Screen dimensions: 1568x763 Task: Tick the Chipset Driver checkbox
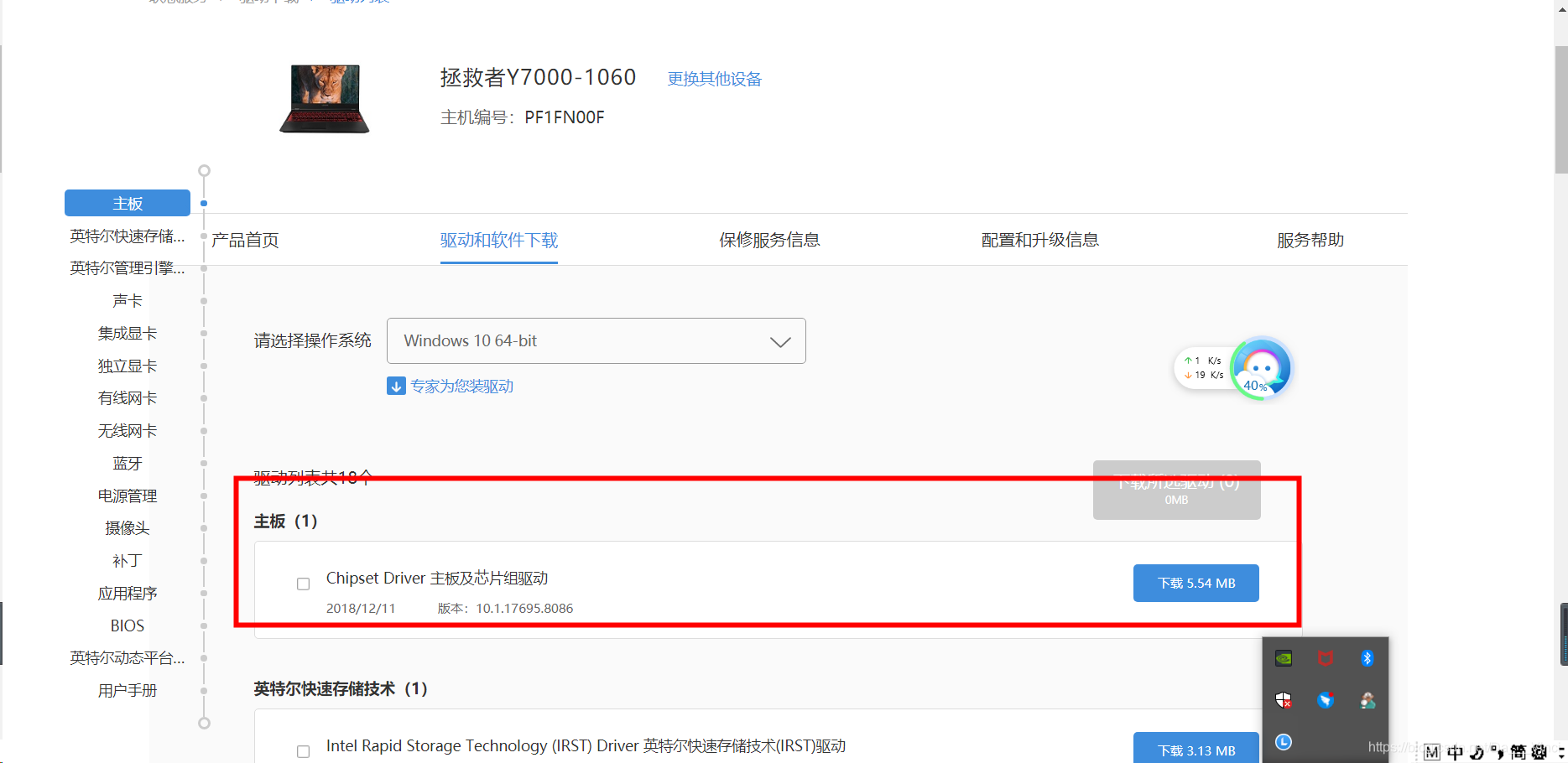(303, 584)
